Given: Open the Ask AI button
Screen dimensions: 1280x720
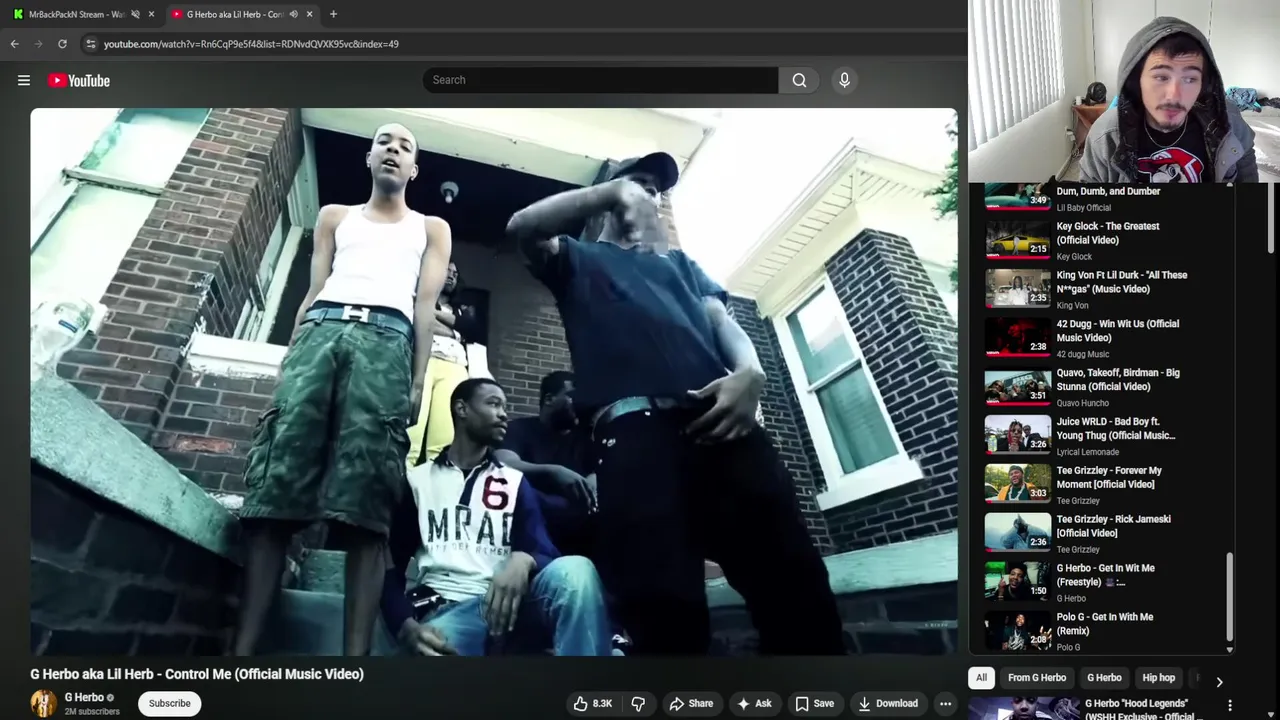Looking at the screenshot, I should pos(754,703).
